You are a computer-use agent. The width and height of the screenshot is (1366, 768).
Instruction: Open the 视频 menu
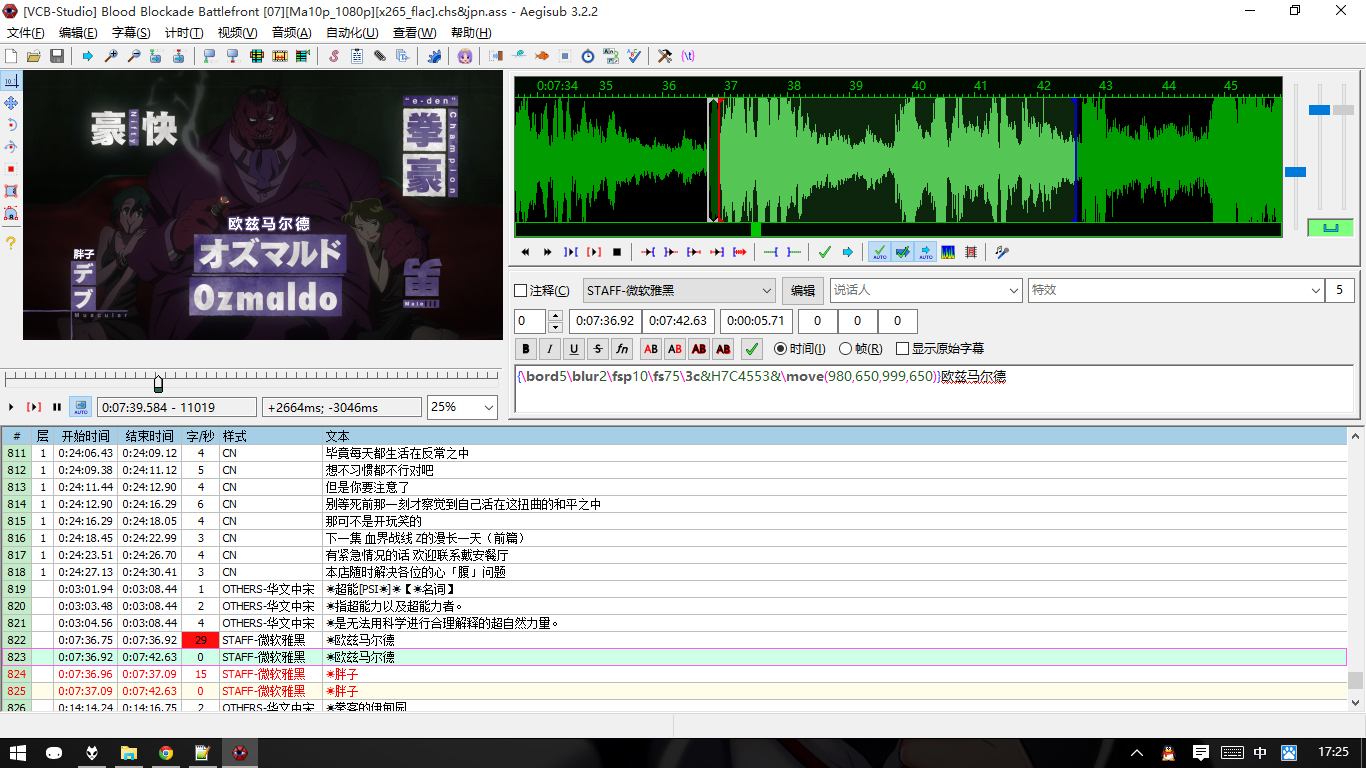click(x=237, y=32)
